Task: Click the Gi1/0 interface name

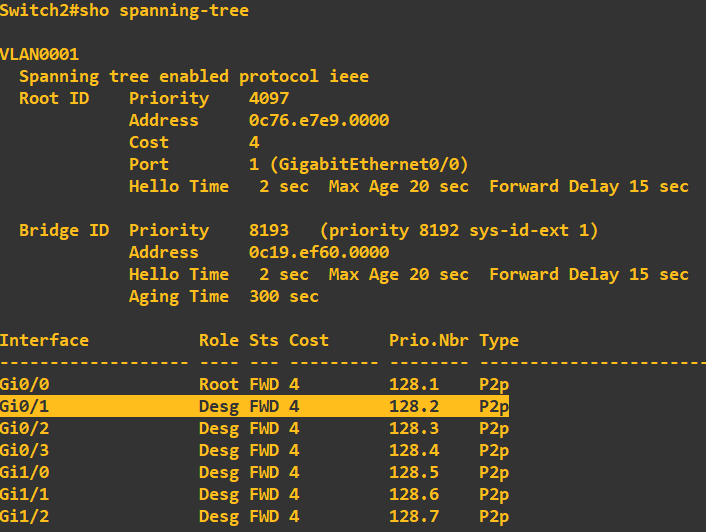Action: click(25, 472)
